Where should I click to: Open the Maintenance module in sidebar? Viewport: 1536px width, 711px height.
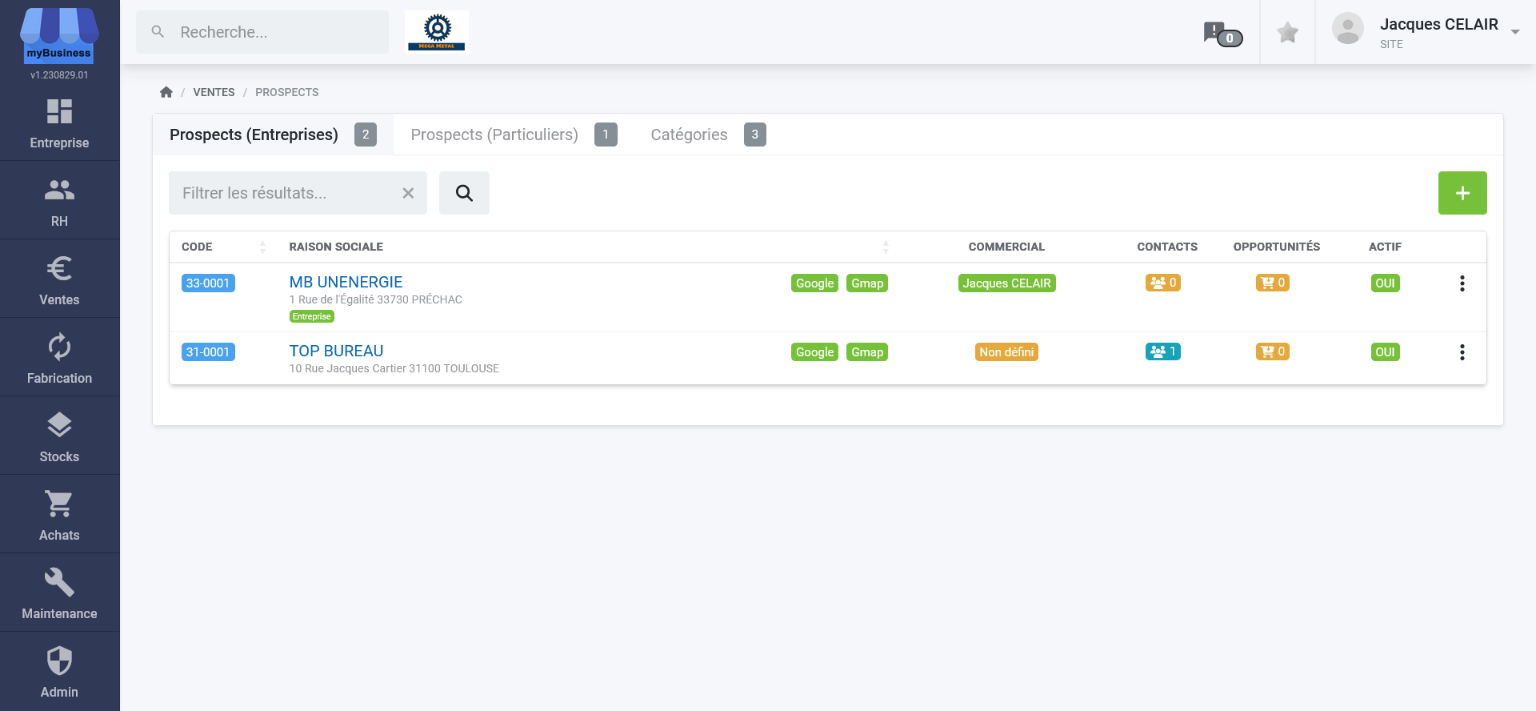(59, 593)
